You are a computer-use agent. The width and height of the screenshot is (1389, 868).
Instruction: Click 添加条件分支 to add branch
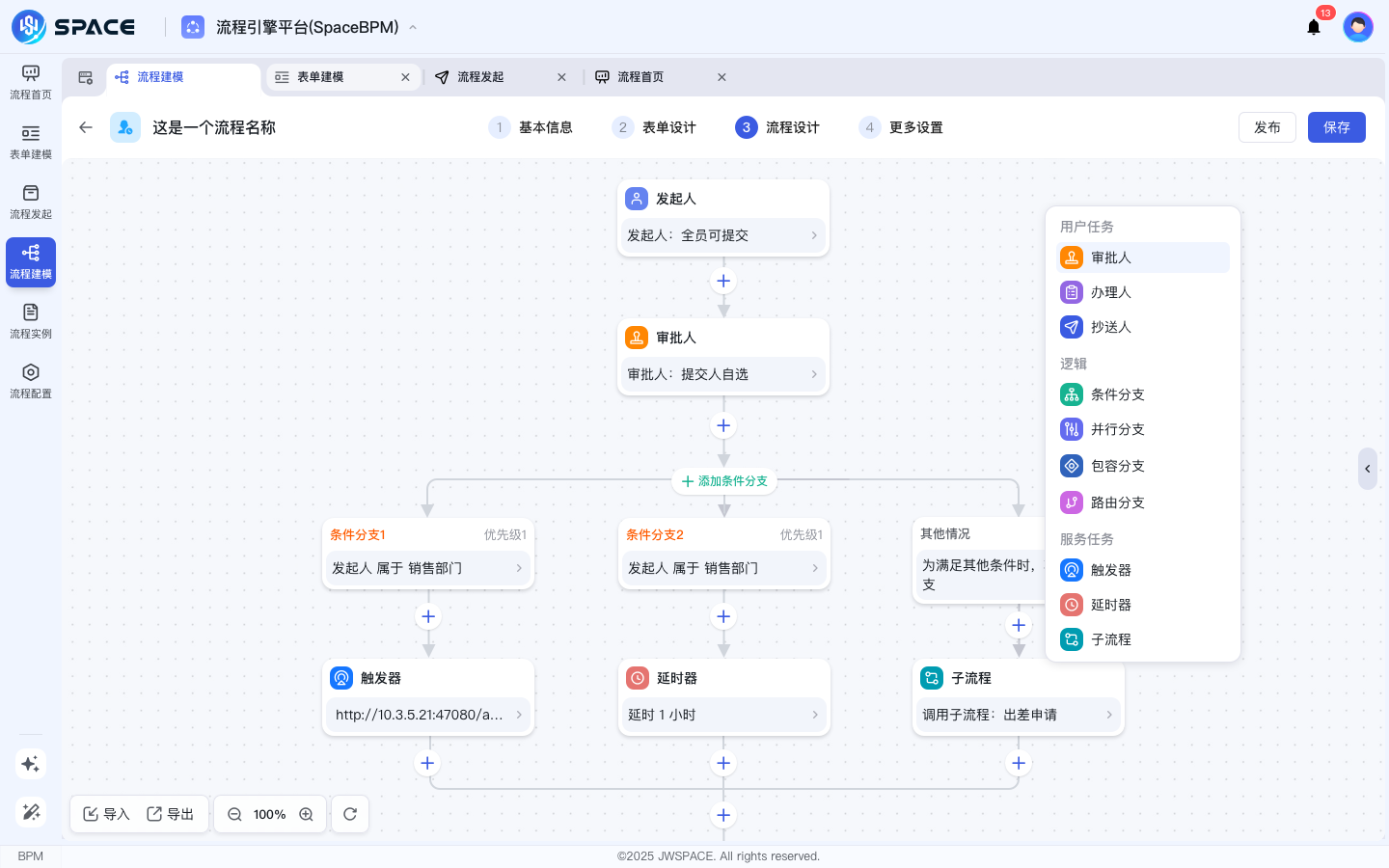click(x=724, y=481)
